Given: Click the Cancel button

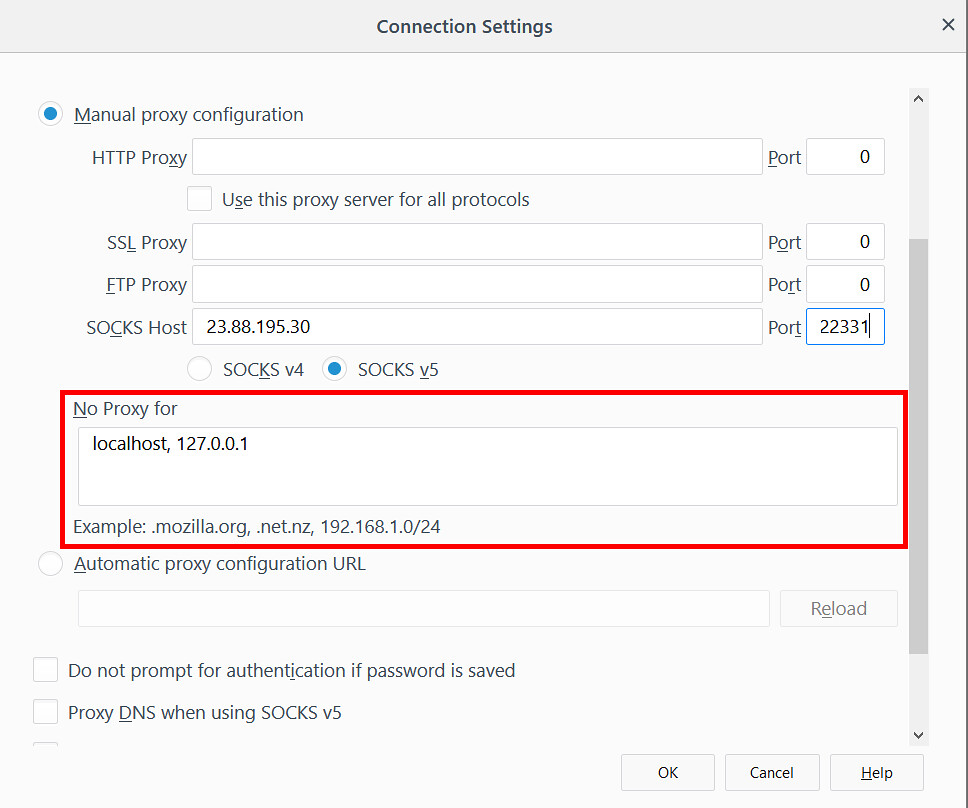Looking at the screenshot, I should pos(772,772).
